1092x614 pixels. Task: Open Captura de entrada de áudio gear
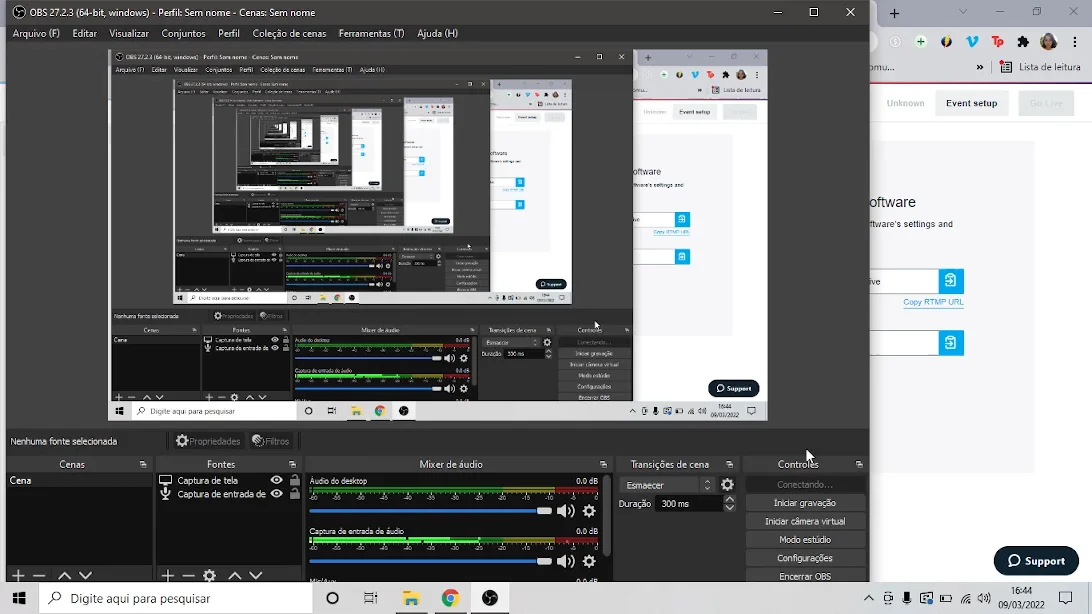coord(589,561)
